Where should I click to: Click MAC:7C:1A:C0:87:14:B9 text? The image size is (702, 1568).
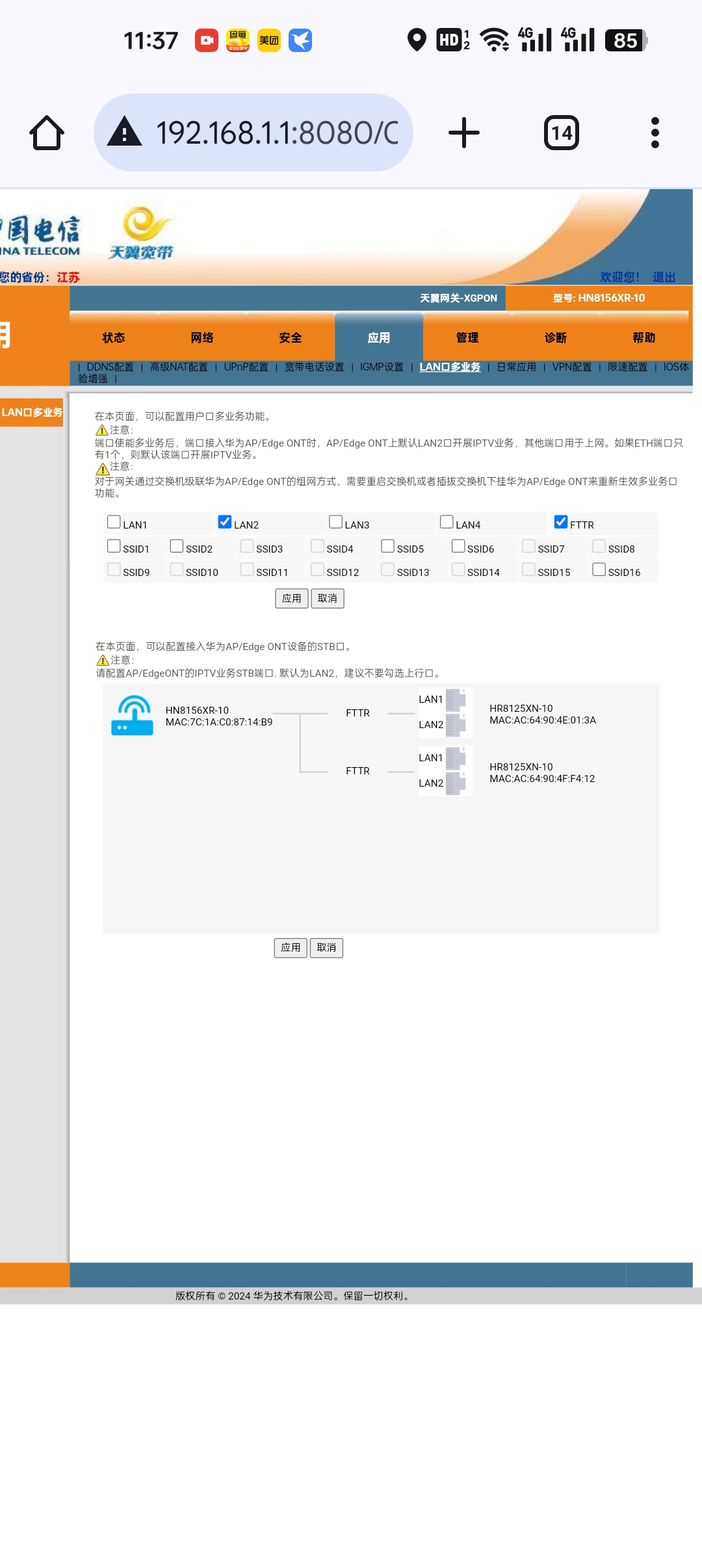[x=219, y=722]
